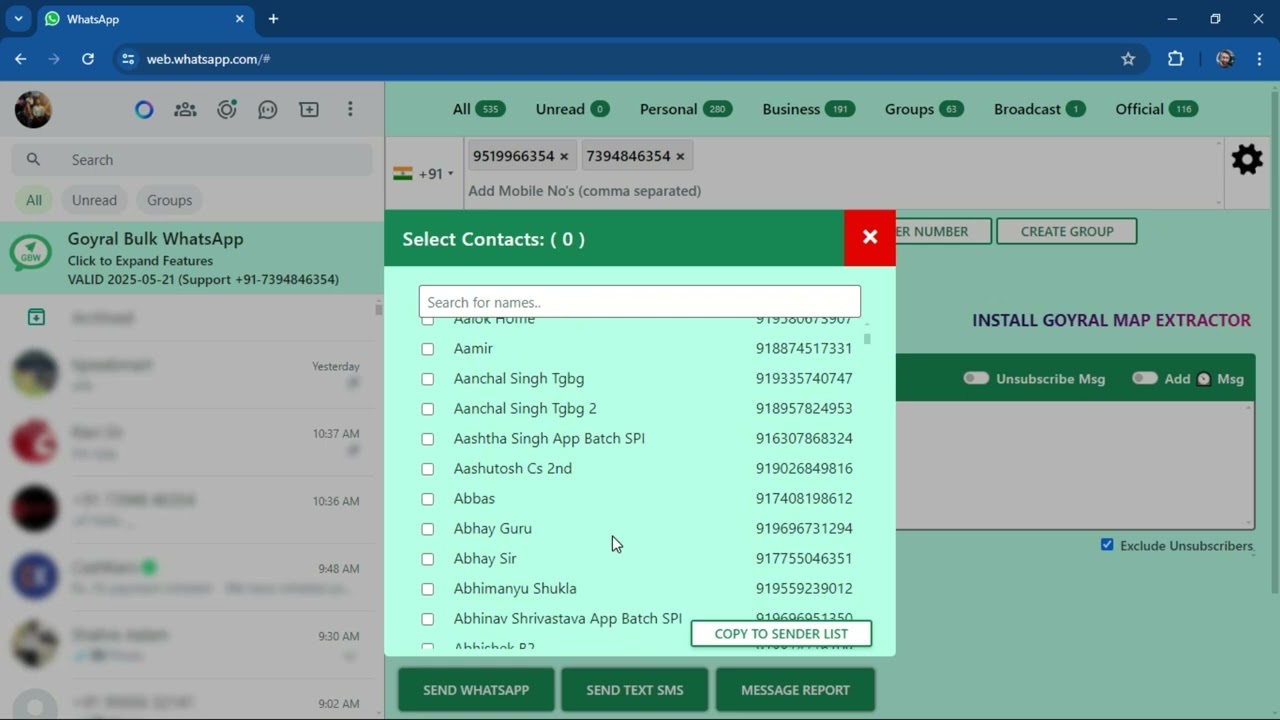This screenshot has width=1280, height=720.
Task: Open browser extensions puzzle icon
Action: coord(1176,59)
